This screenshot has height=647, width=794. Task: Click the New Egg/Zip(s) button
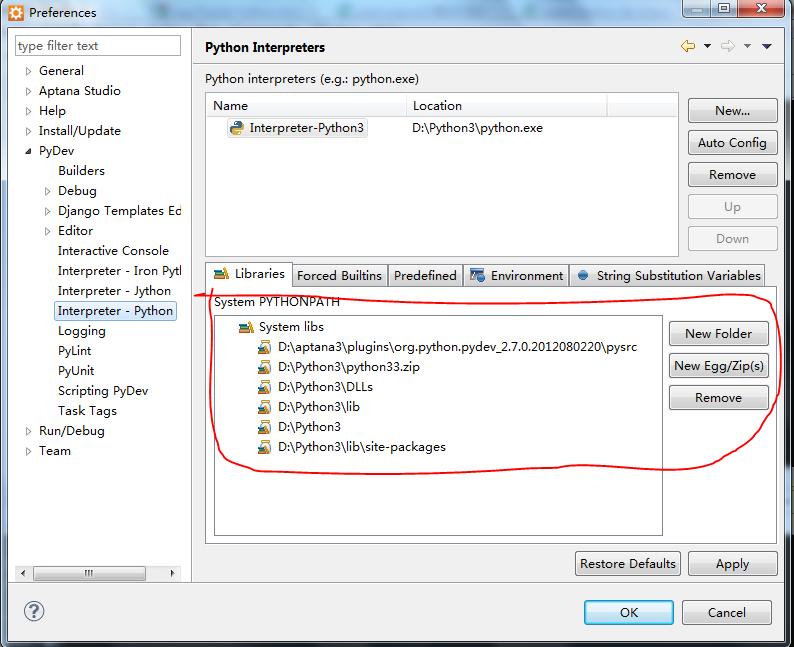tap(719, 366)
